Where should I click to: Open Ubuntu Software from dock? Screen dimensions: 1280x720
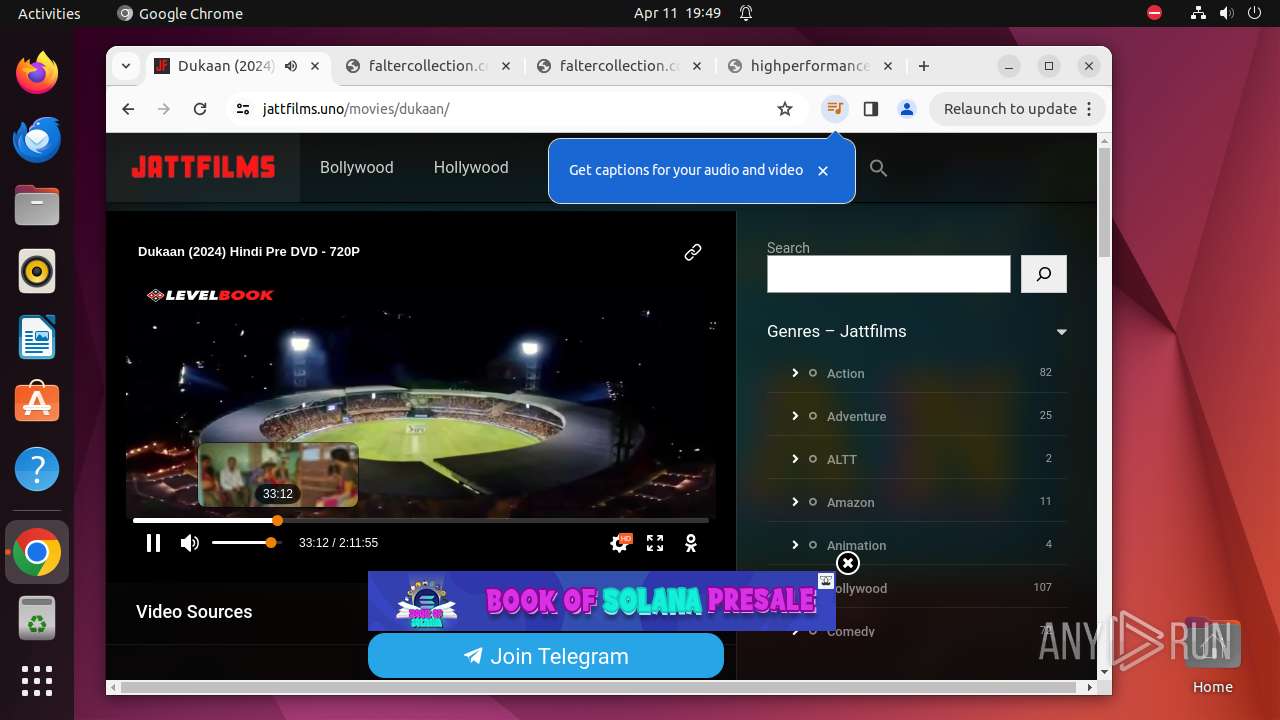tap(37, 403)
